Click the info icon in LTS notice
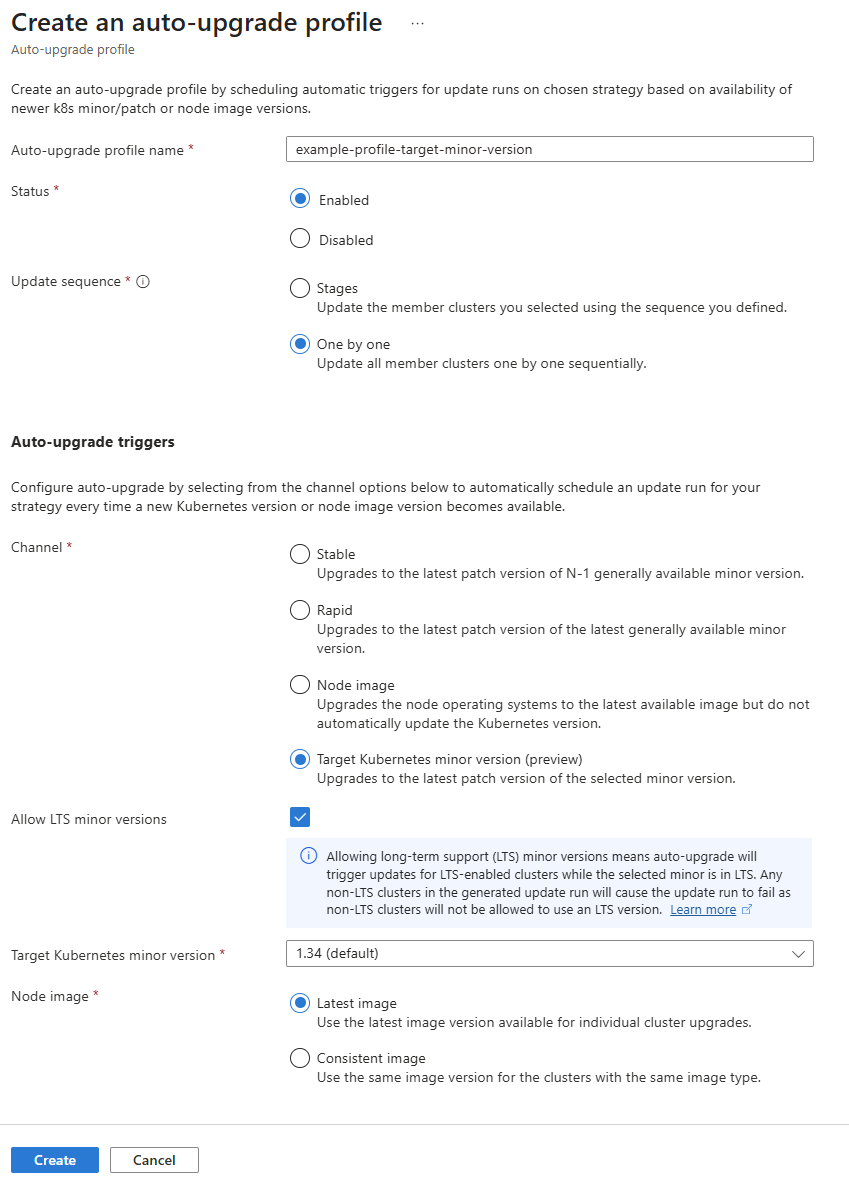The image size is (849, 1186). click(309, 856)
